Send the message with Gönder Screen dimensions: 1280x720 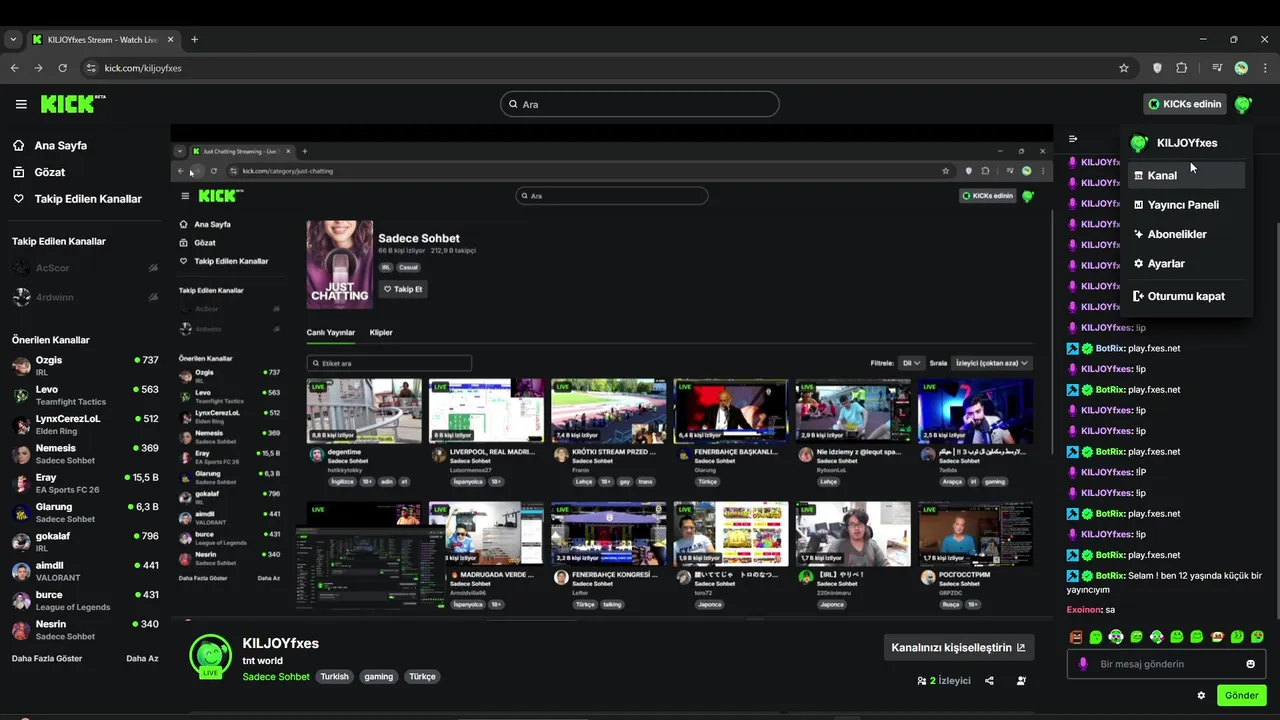point(1242,695)
